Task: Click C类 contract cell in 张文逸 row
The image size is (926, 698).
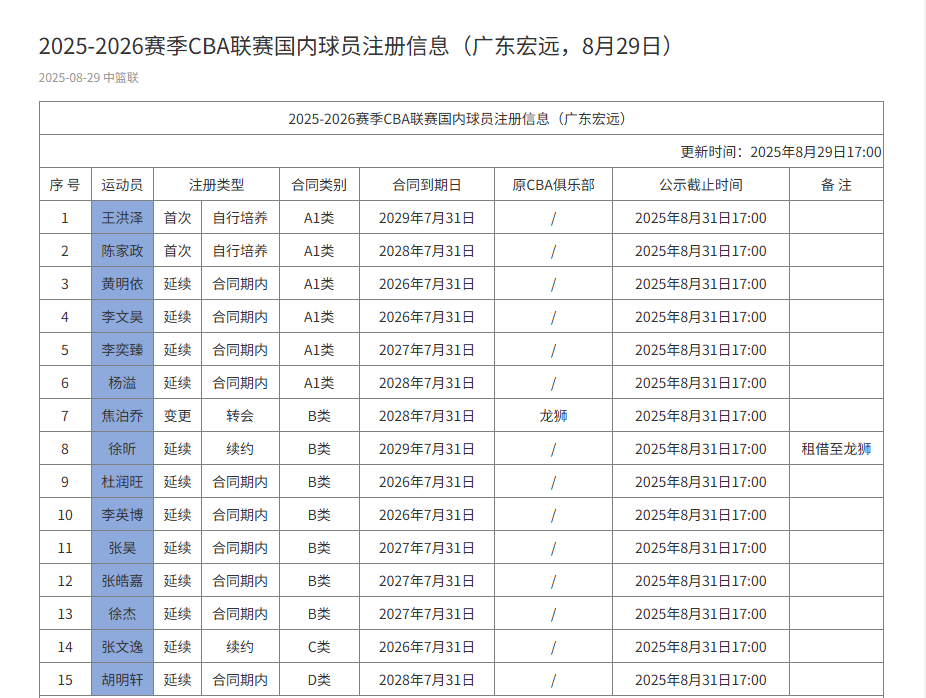Action: [319, 647]
